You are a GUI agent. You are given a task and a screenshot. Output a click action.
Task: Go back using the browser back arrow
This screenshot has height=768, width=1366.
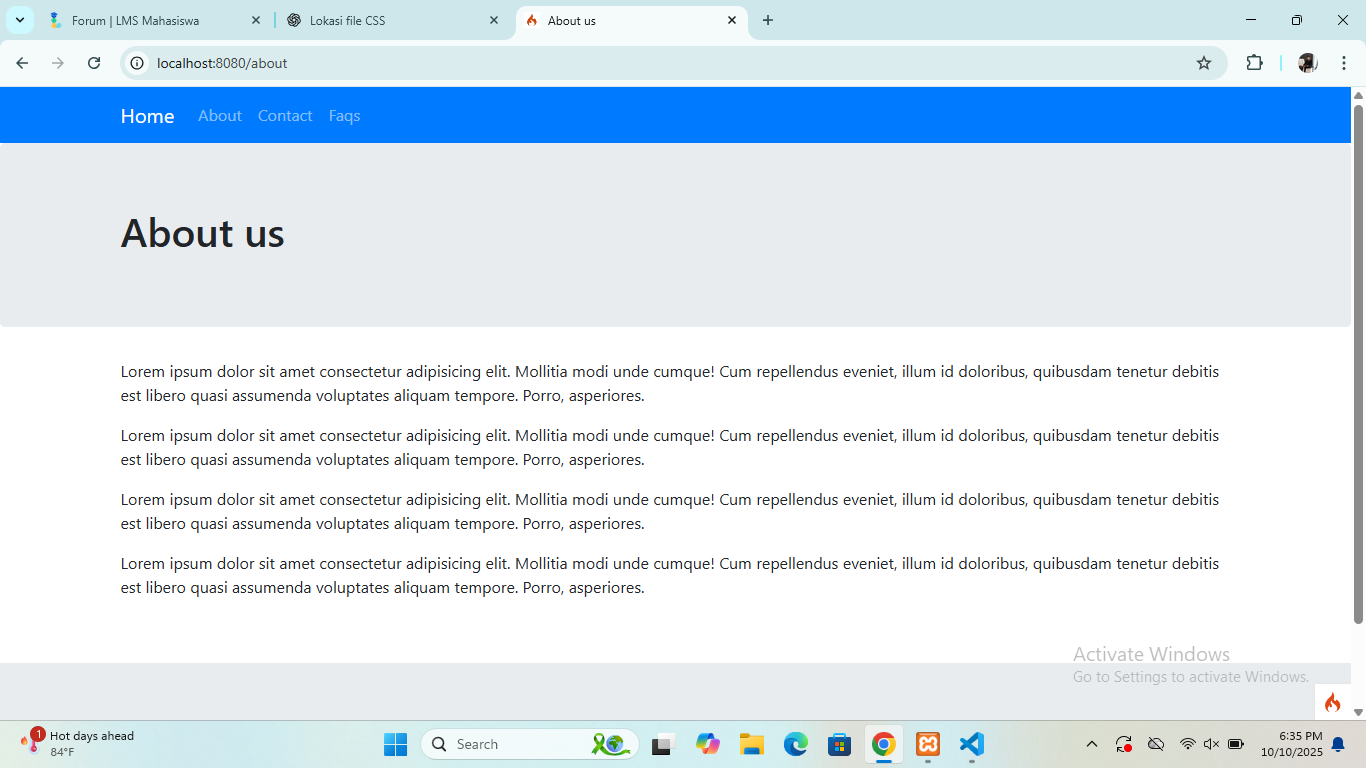pos(22,63)
